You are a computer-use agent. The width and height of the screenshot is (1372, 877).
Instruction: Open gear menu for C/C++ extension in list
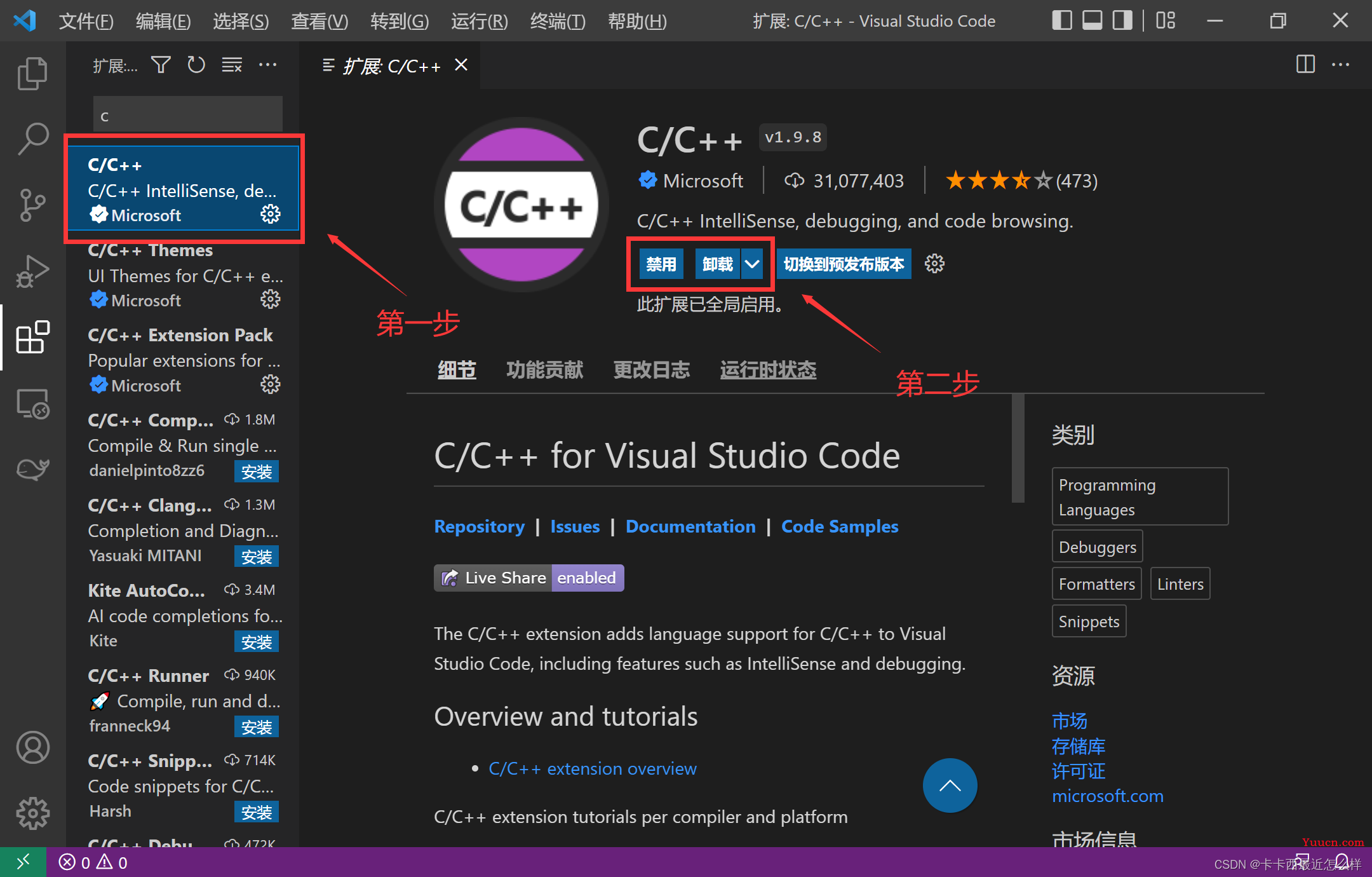pos(271,214)
